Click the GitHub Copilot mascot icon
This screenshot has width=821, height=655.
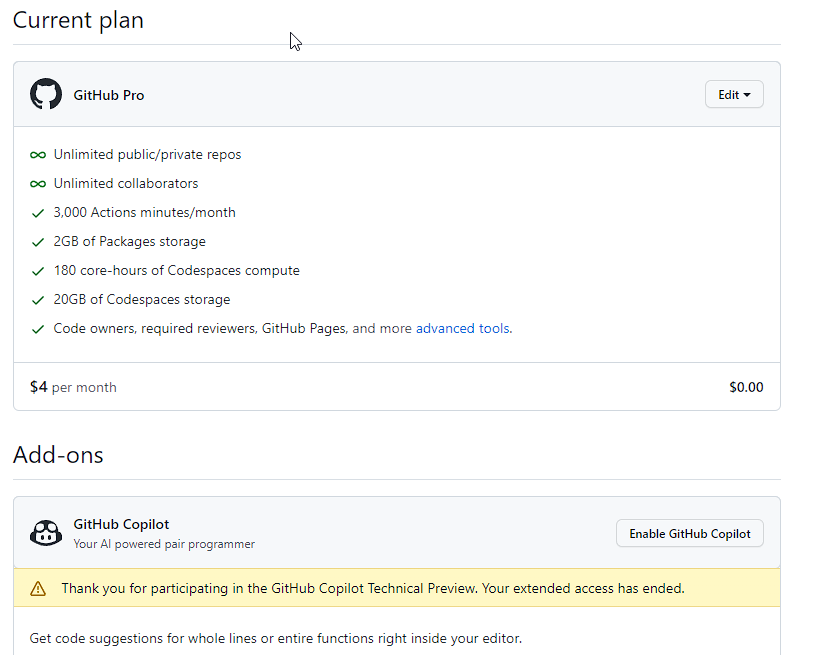click(46, 533)
